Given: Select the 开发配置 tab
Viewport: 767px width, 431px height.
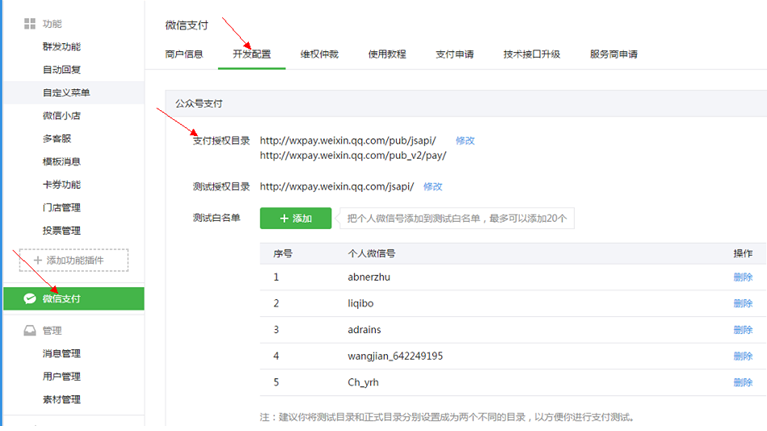Looking at the screenshot, I should pos(251,54).
